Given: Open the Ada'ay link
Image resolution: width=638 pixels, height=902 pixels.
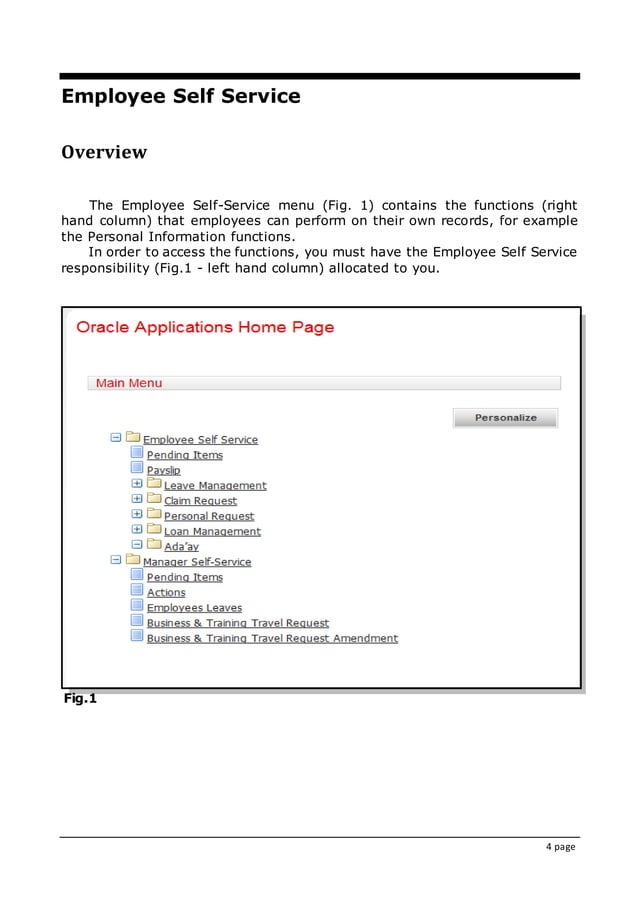Looking at the screenshot, I should click(181, 546).
